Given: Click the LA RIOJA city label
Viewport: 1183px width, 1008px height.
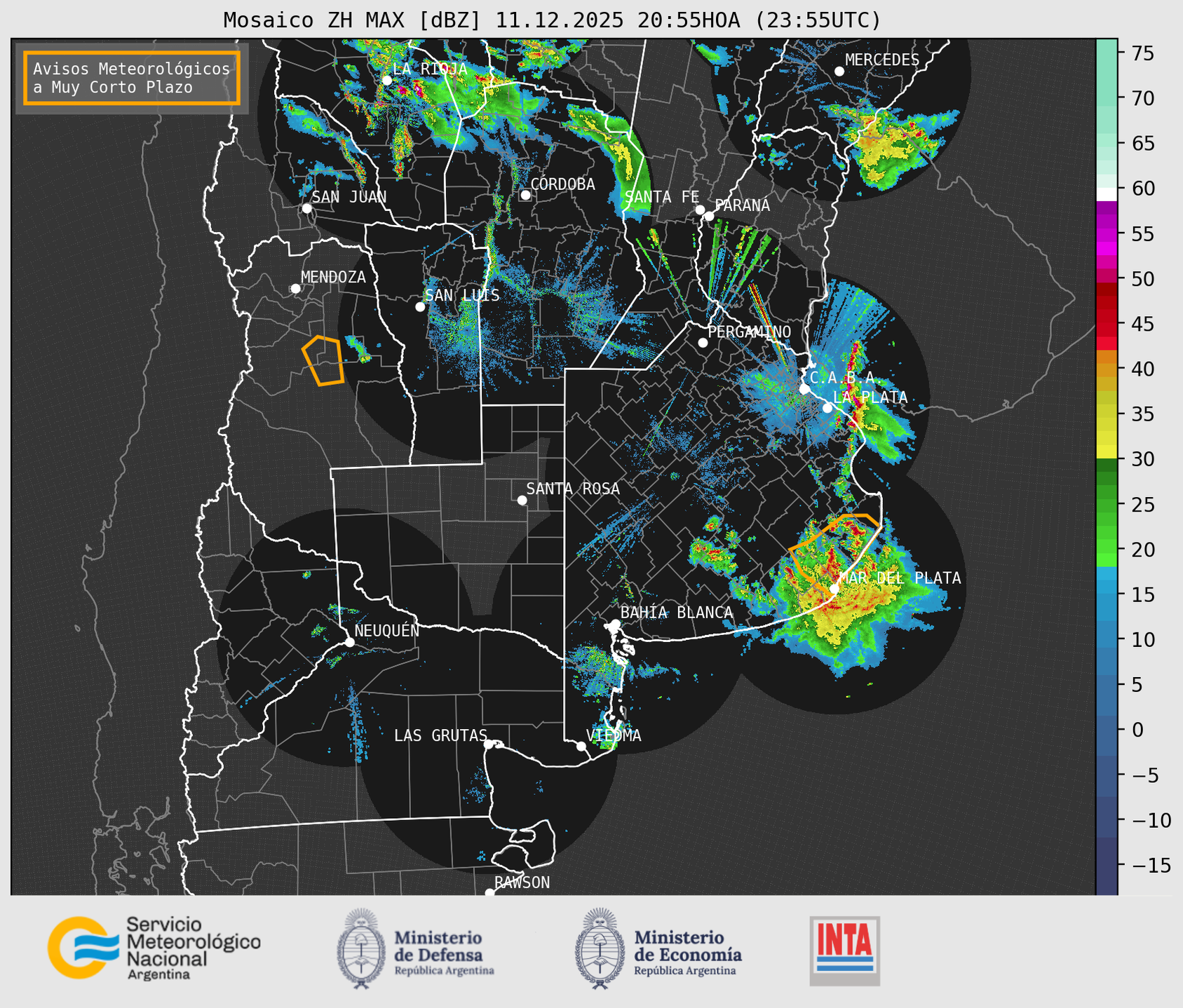Looking at the screenshot, I should tap(430, 69).
